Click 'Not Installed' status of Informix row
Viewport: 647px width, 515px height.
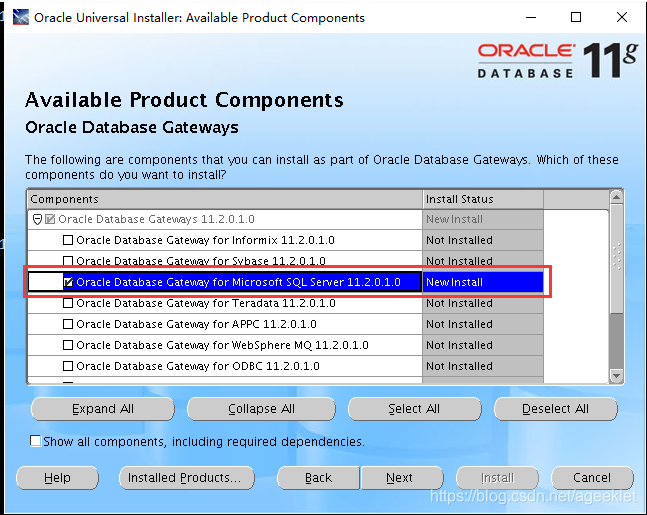point(459,240)
